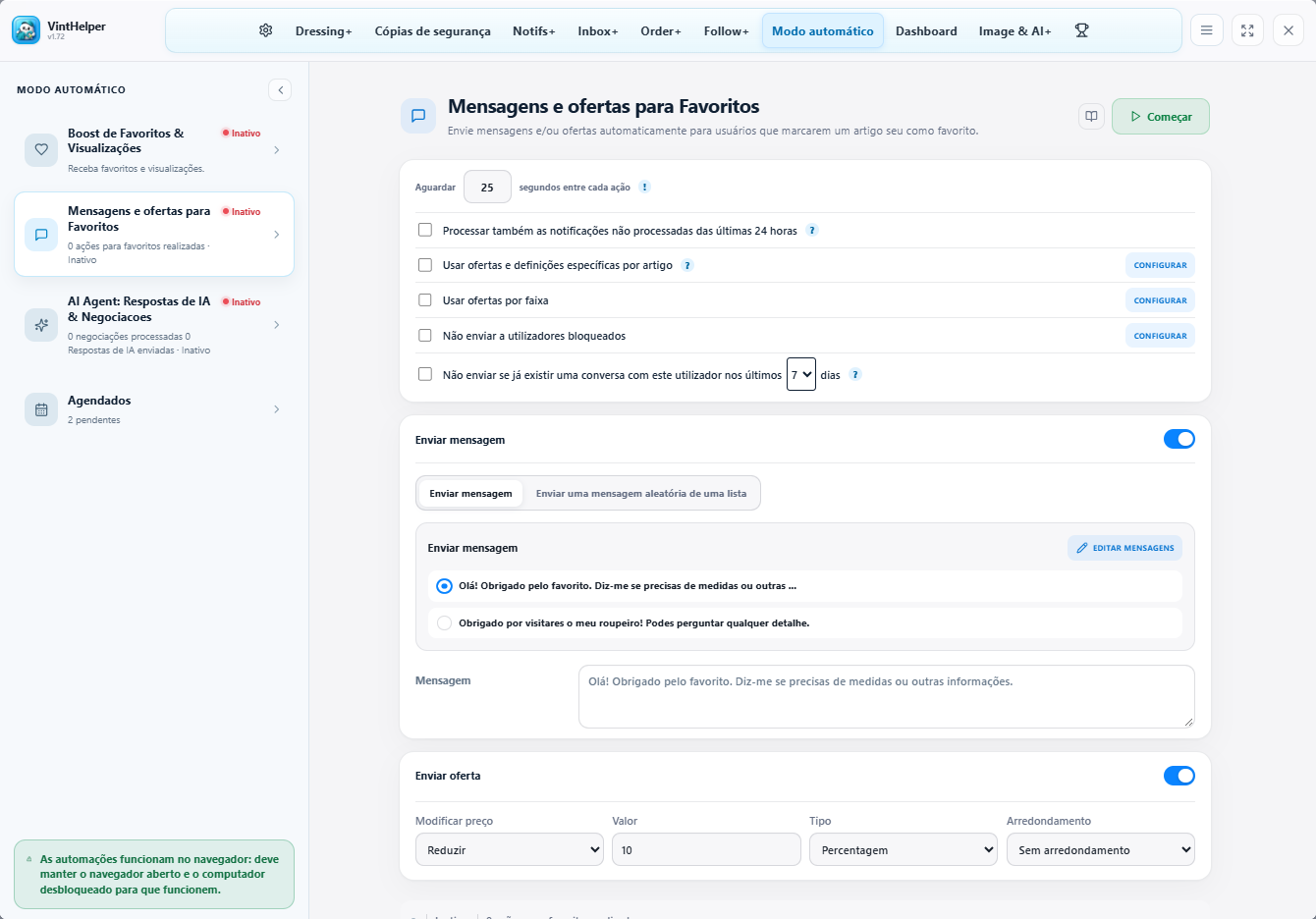
Task: Select the random message list tab
Action: click(641, 493)
